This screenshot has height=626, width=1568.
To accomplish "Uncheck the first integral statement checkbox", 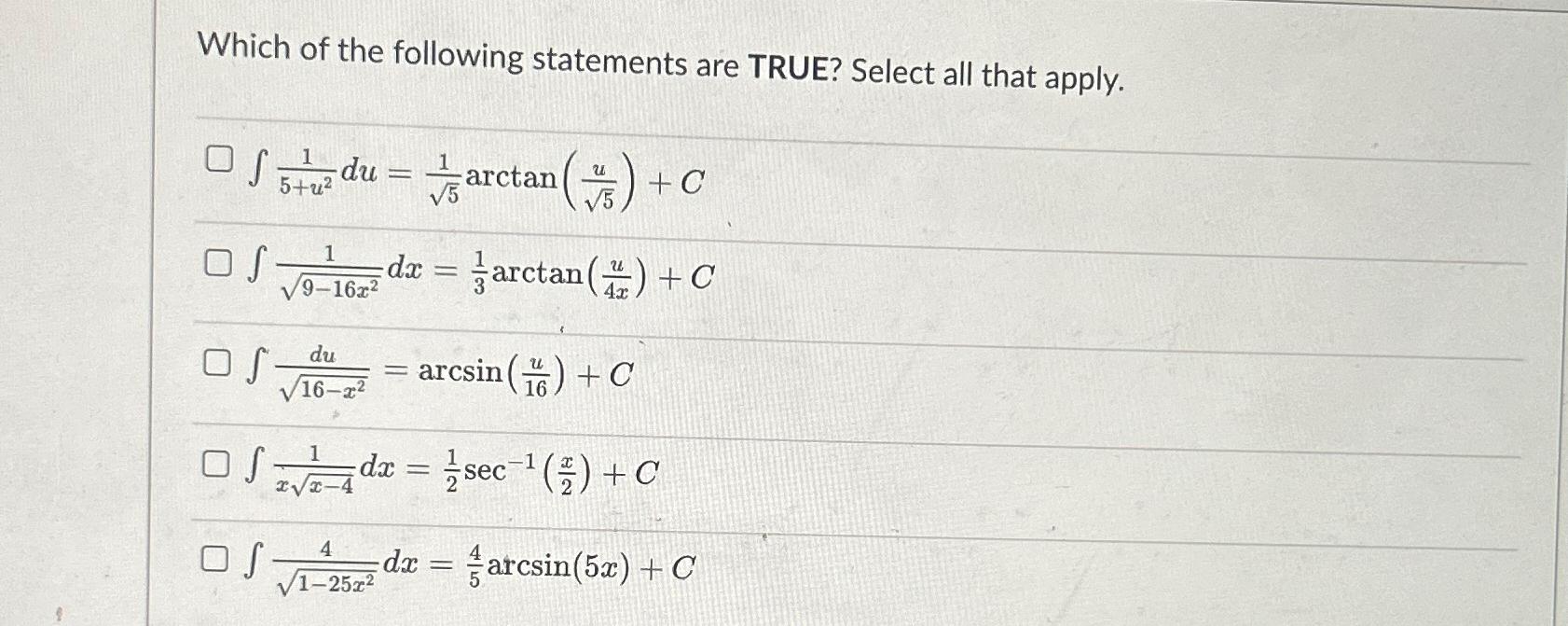I will (218, 161).
